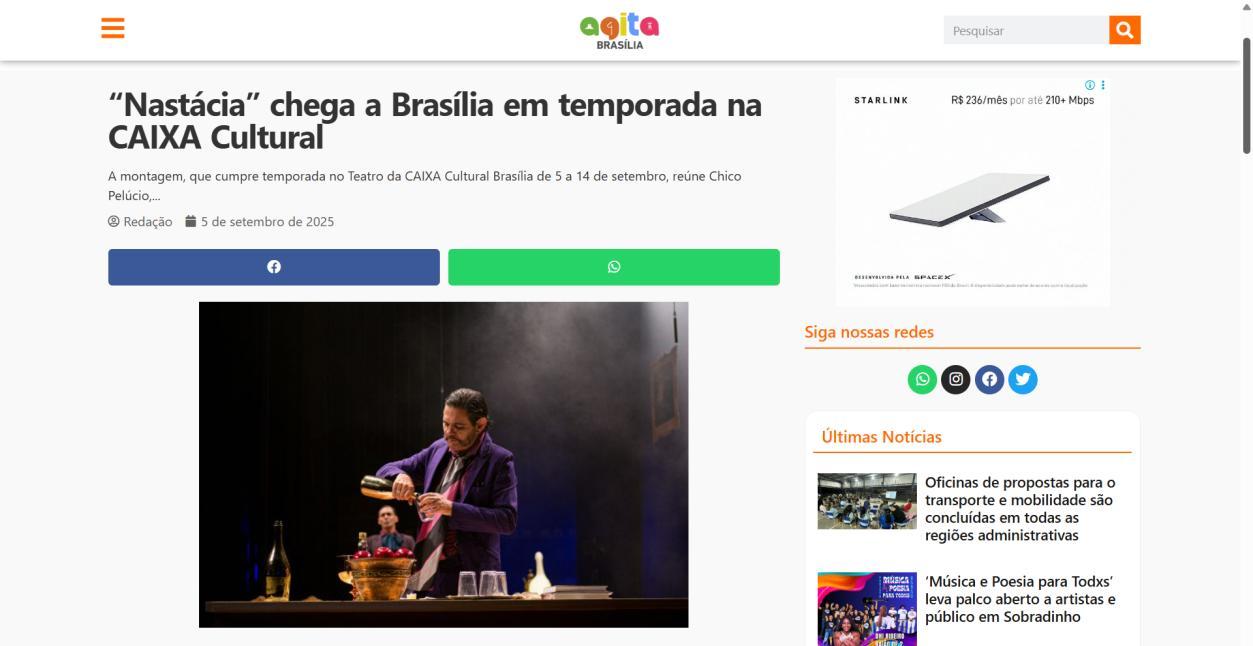Click the Agita Brasília logo

(619, 31)
